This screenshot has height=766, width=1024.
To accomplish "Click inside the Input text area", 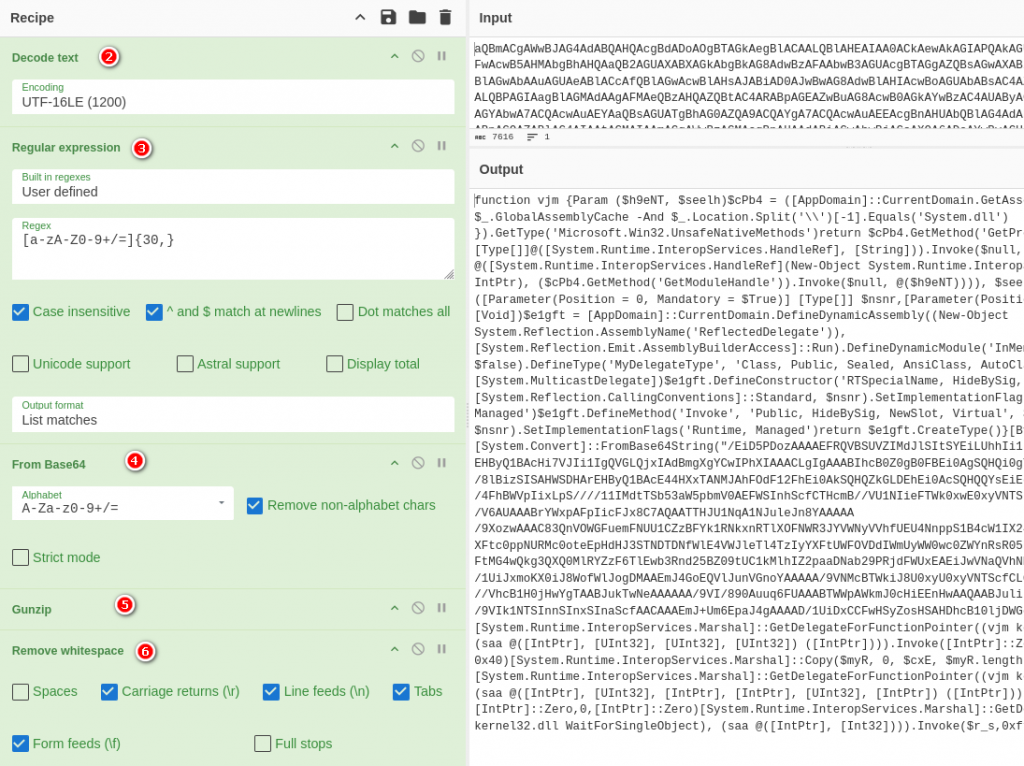I will [748, 83].
